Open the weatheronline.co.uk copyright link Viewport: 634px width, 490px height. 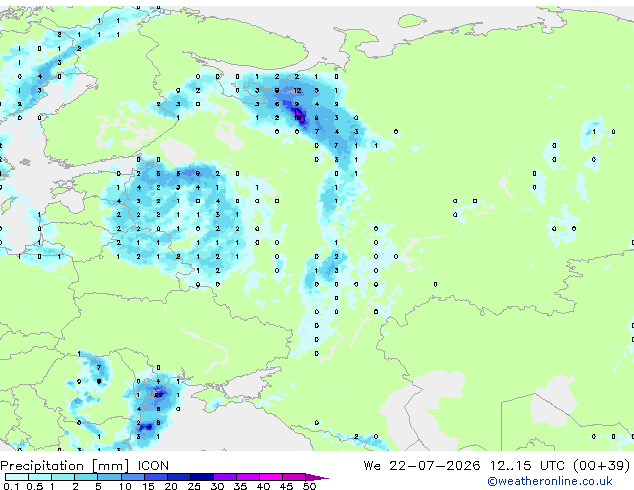point(550,481)
